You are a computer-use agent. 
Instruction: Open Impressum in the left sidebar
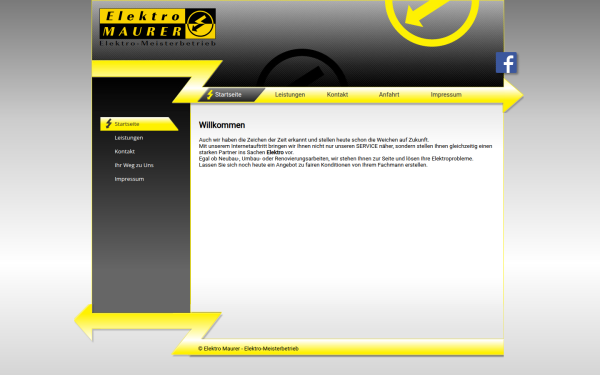tap(129, 179)
